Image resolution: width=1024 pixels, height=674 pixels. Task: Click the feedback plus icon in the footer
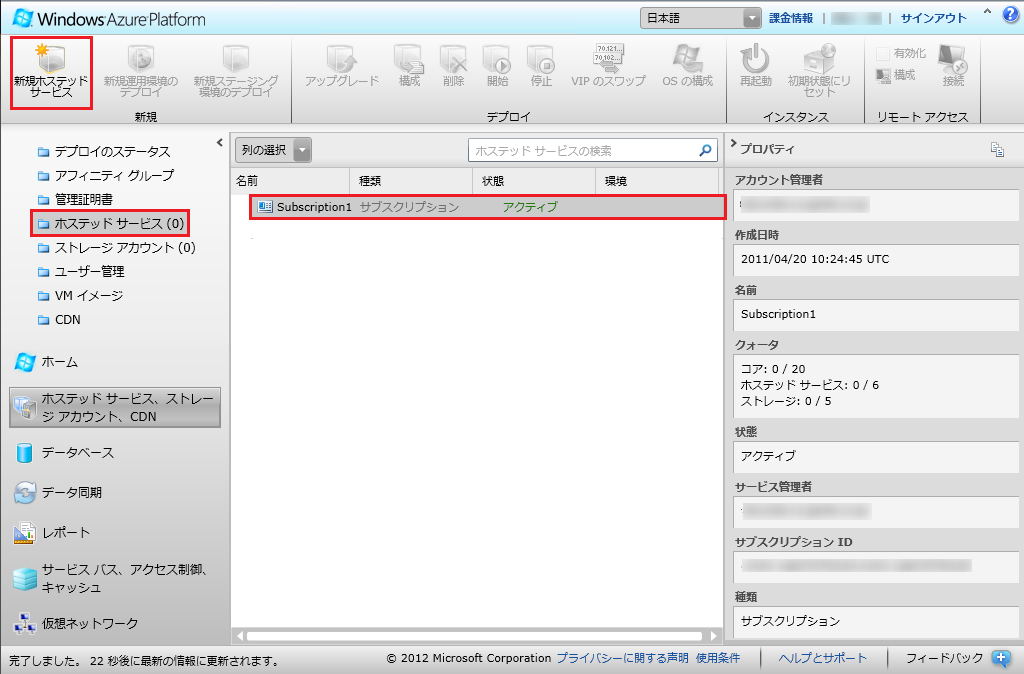click(1000, 658)
